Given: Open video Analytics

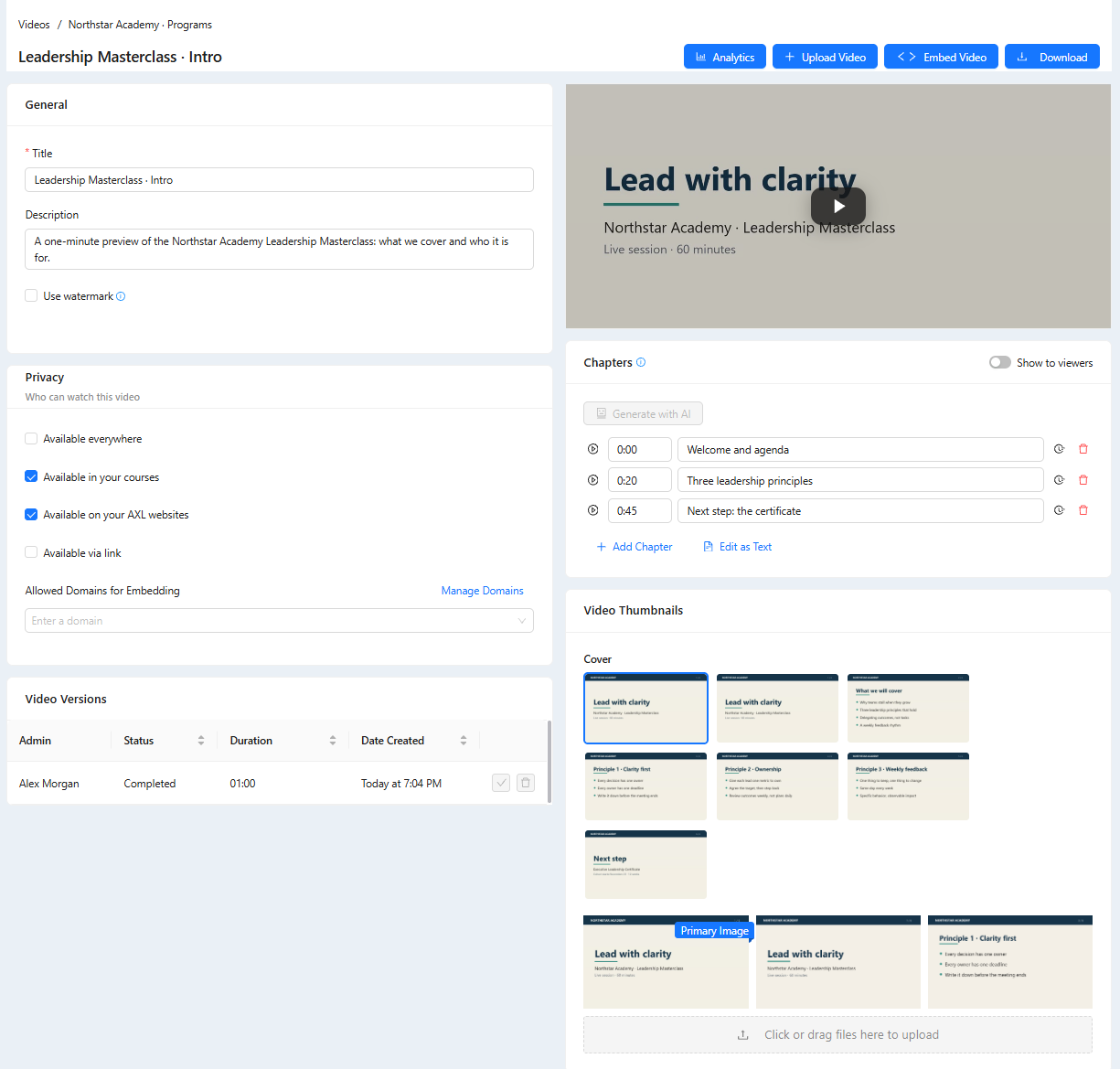Looking at the screenshot, I should click(x=724, y=57).
